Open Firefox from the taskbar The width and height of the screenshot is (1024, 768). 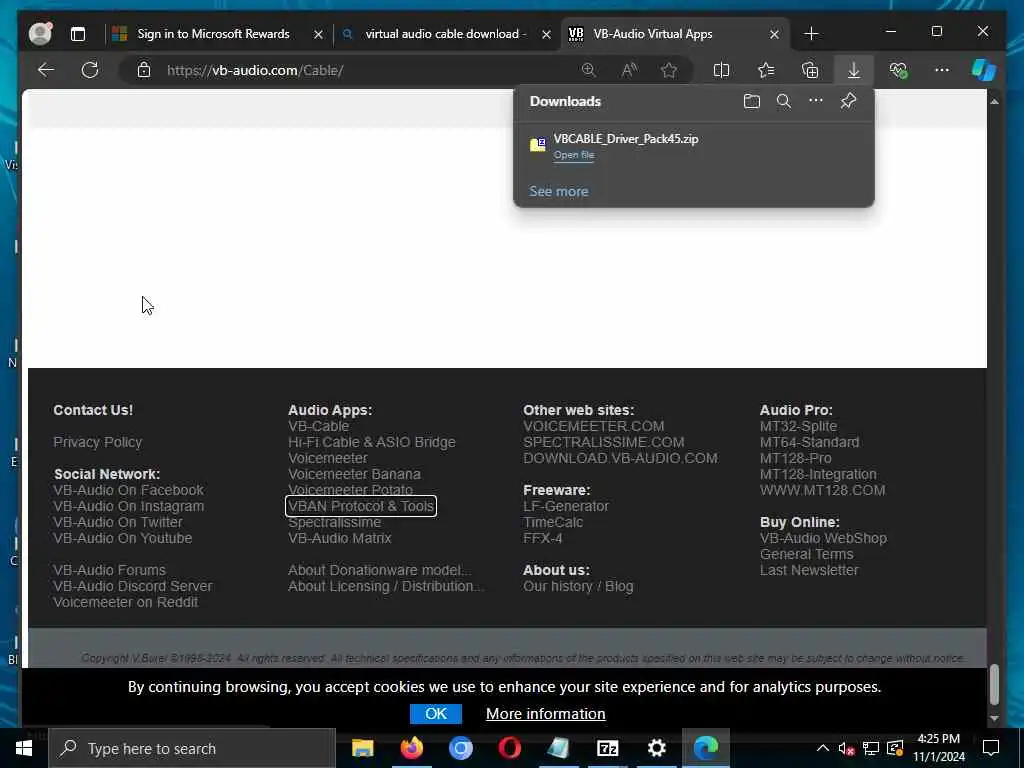[411, 748]
